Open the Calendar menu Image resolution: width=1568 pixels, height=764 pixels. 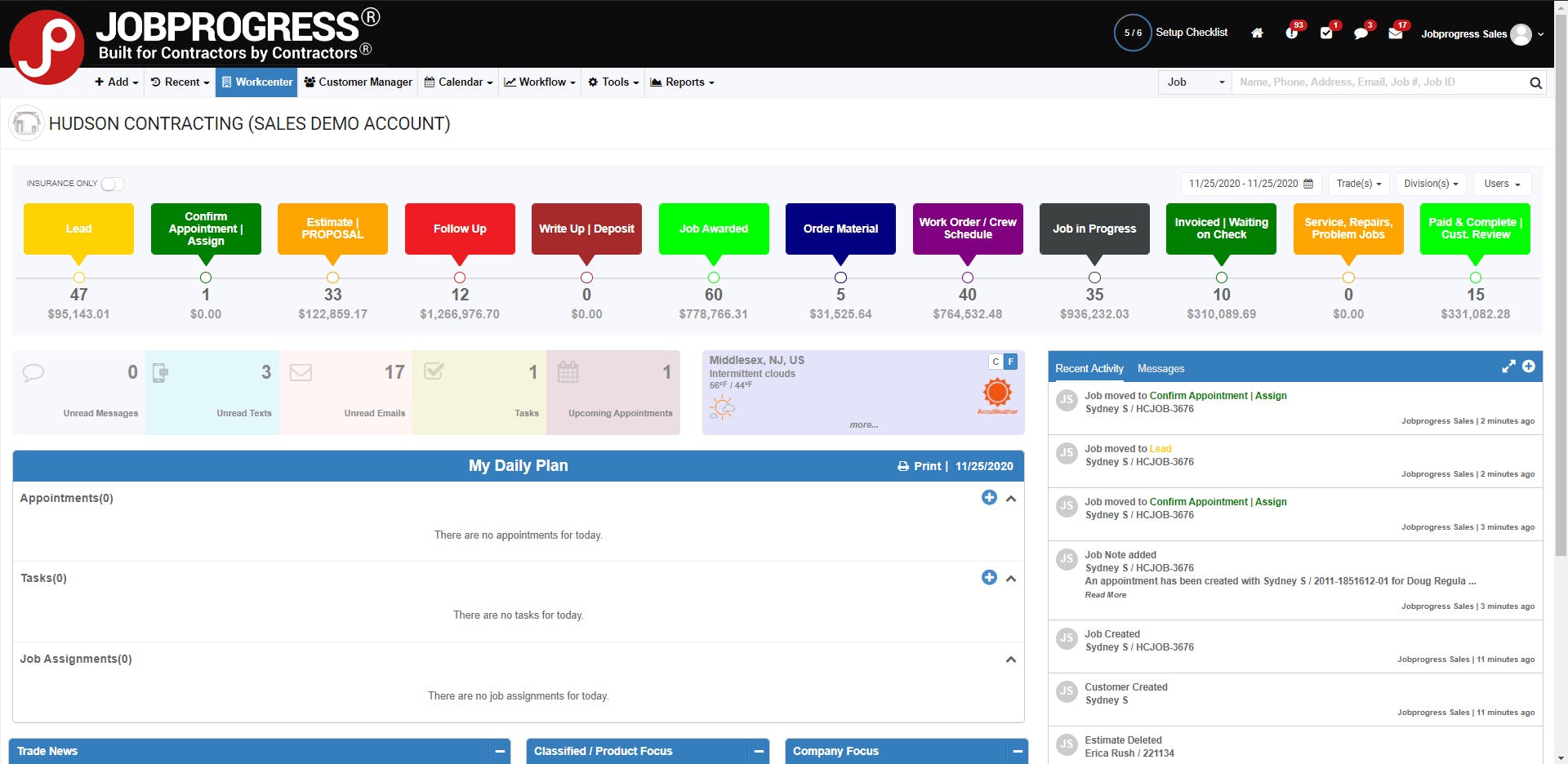(458, 82)
